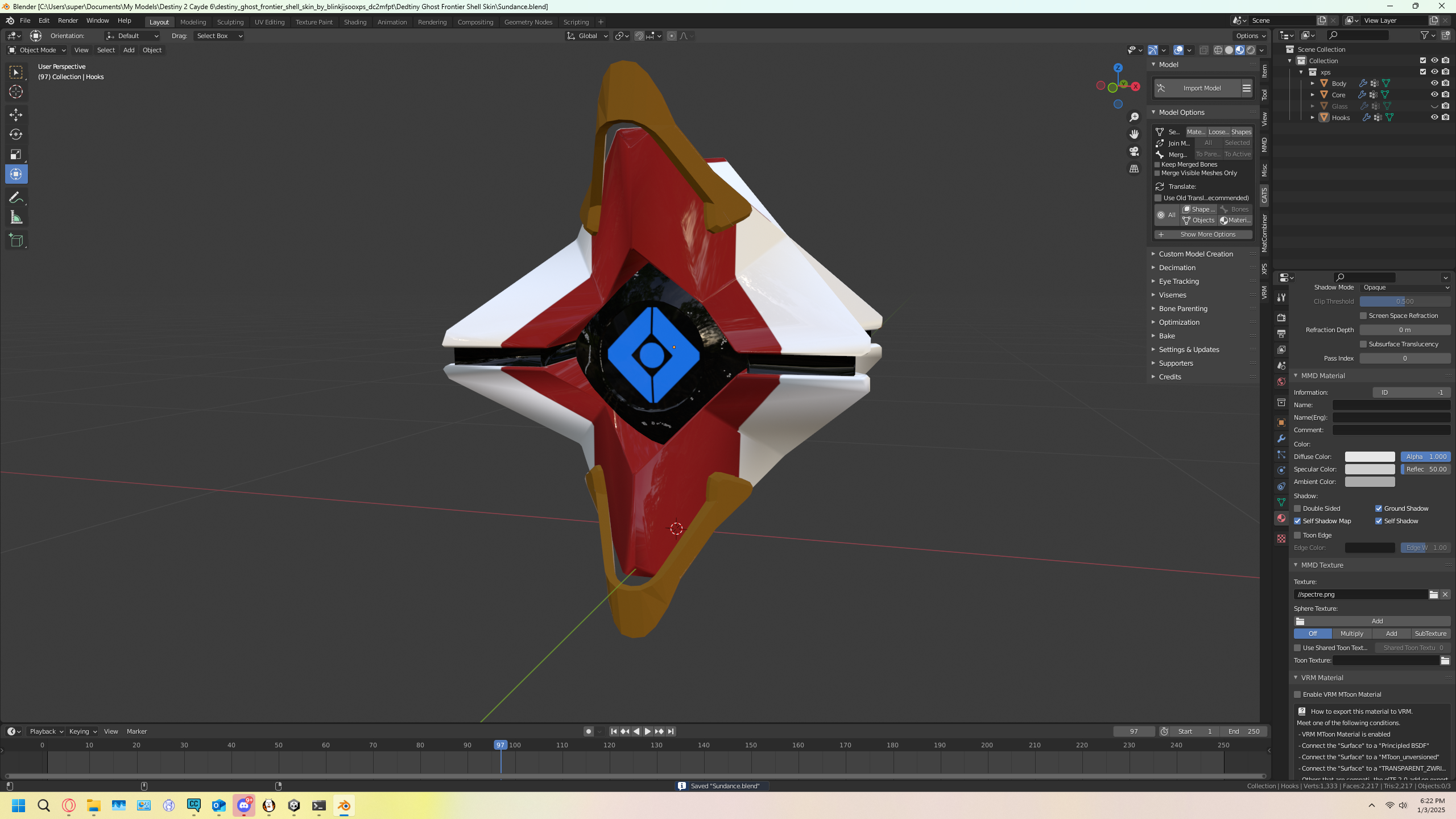Click Show More Options button

point(1203,234)
